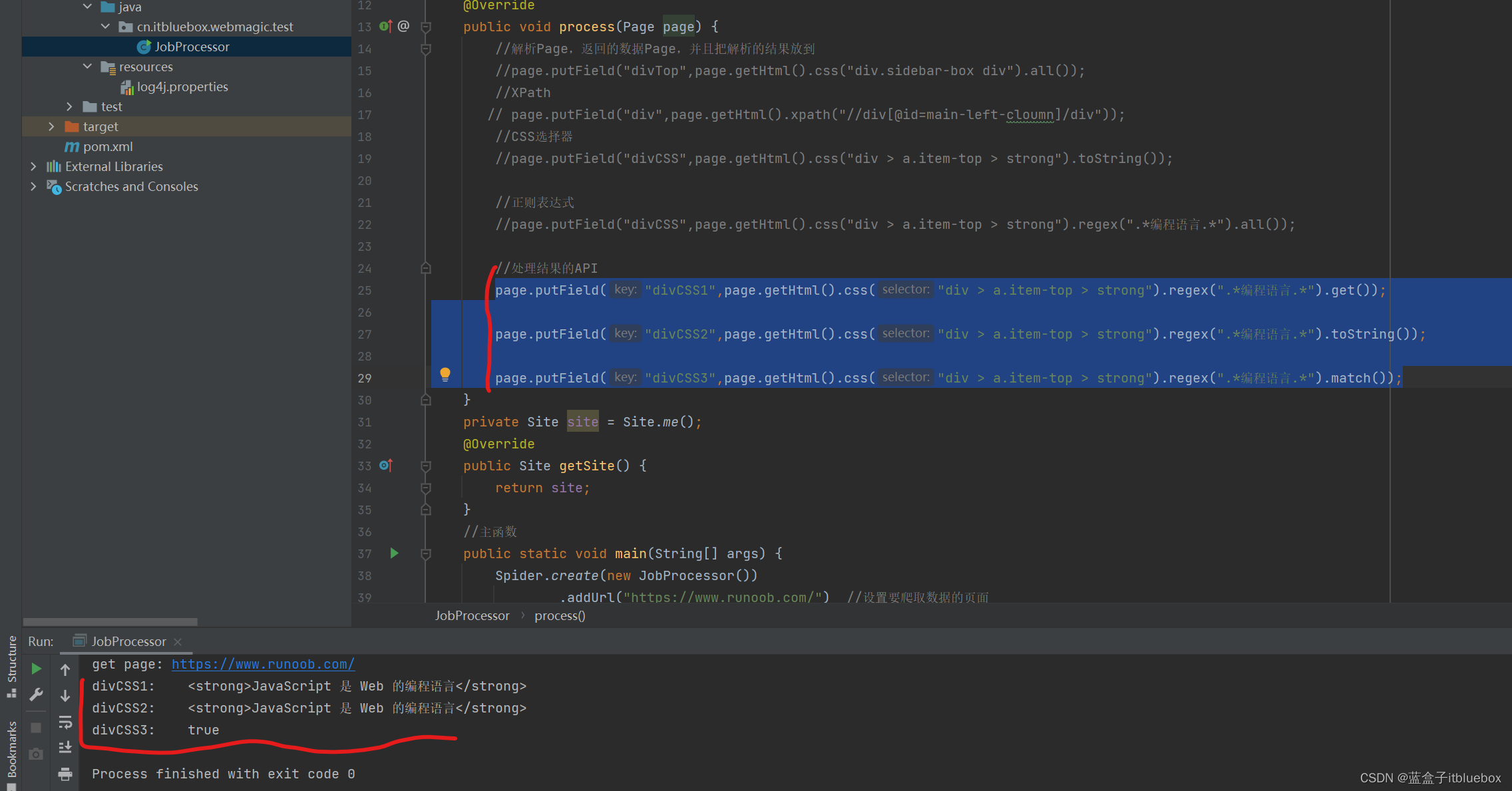This screenshot has width=1512, height=791.
Task: Click the Down the Stack Trace arrow
Action: pos(65,696)
